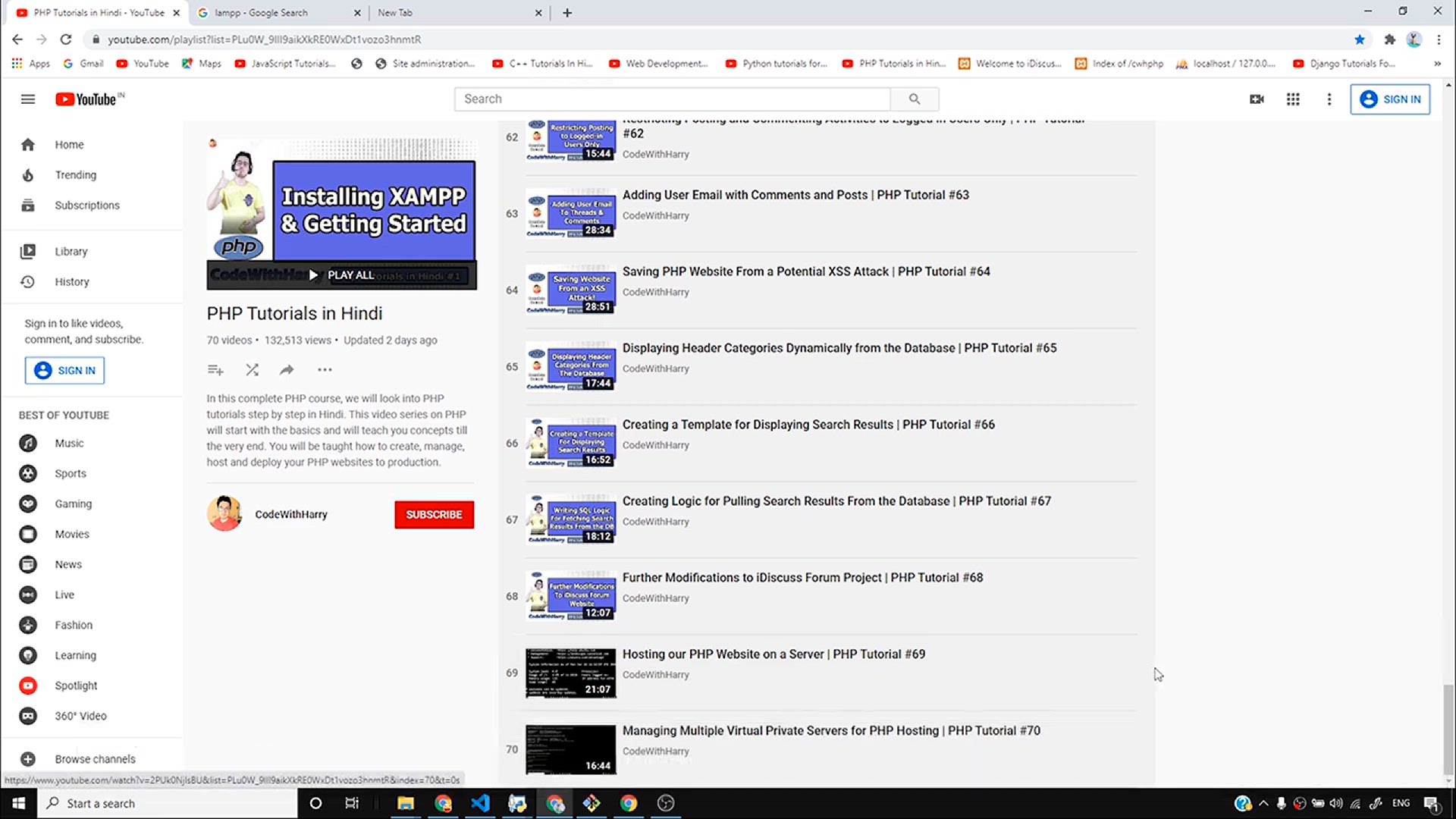This screenshot has width=1456, height=819.
Task: Open the YouTube apps grid icon
Action: 1293,99
